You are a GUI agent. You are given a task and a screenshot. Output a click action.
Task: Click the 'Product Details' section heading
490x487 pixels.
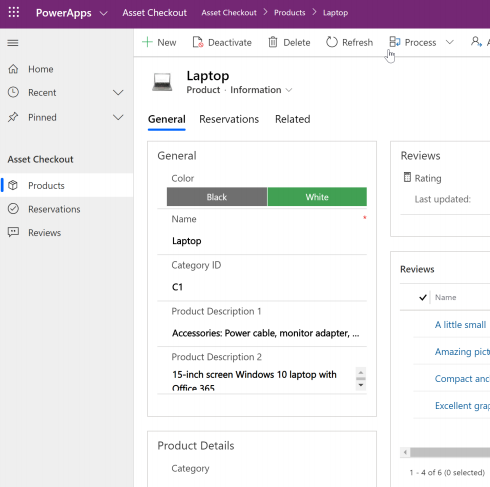[196, 446]
